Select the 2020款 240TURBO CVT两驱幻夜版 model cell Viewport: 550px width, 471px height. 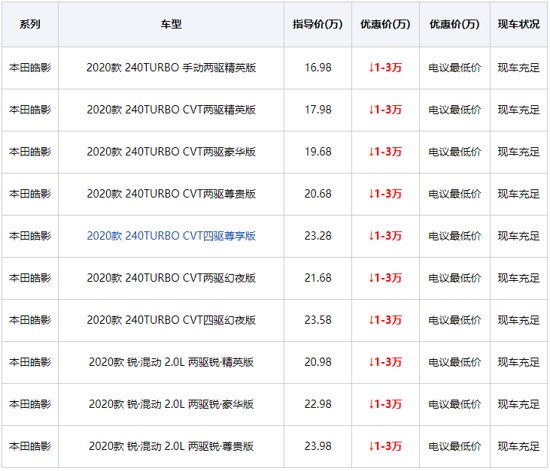click(171, 278)
